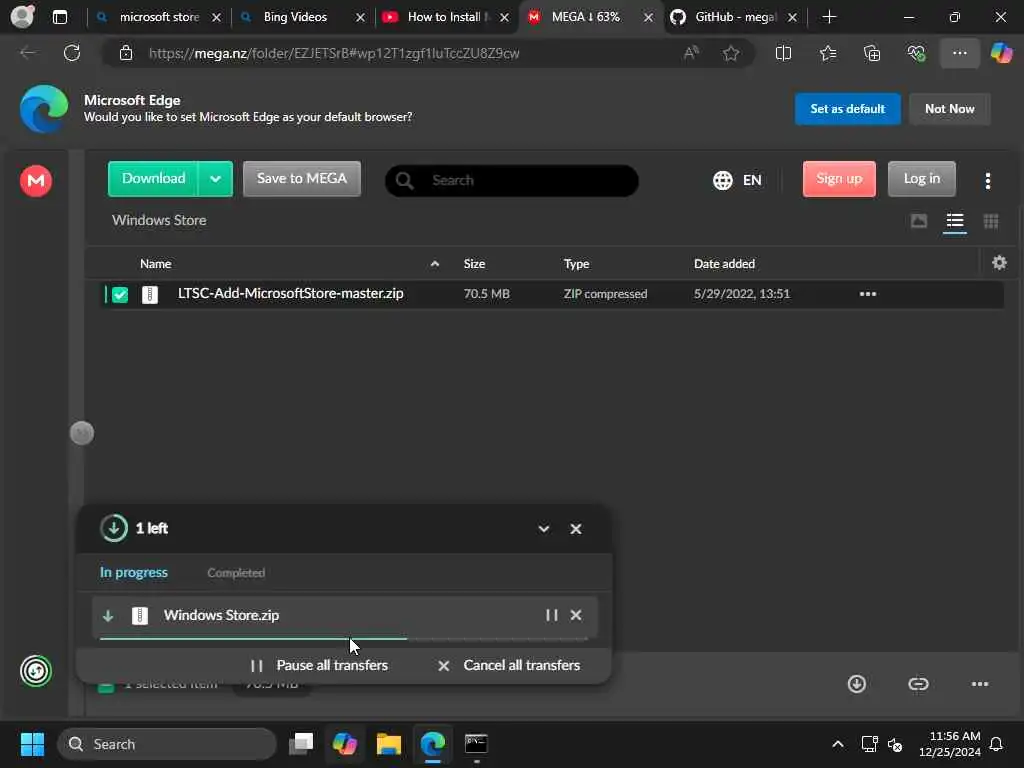Click the Sign up button
The image size is (1024, 768).
click(x=839, y=178)
